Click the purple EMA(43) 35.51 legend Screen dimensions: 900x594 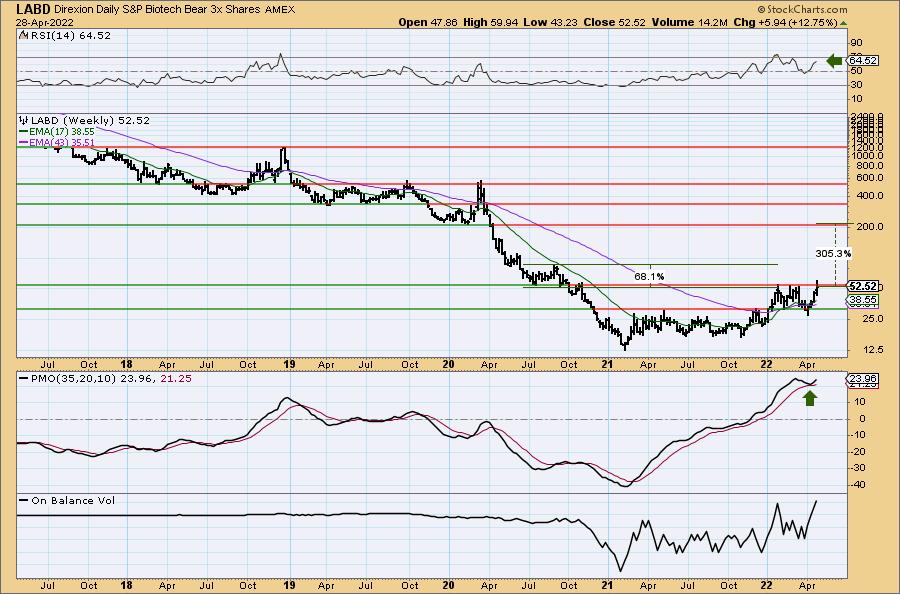click(x=57, y=142)
